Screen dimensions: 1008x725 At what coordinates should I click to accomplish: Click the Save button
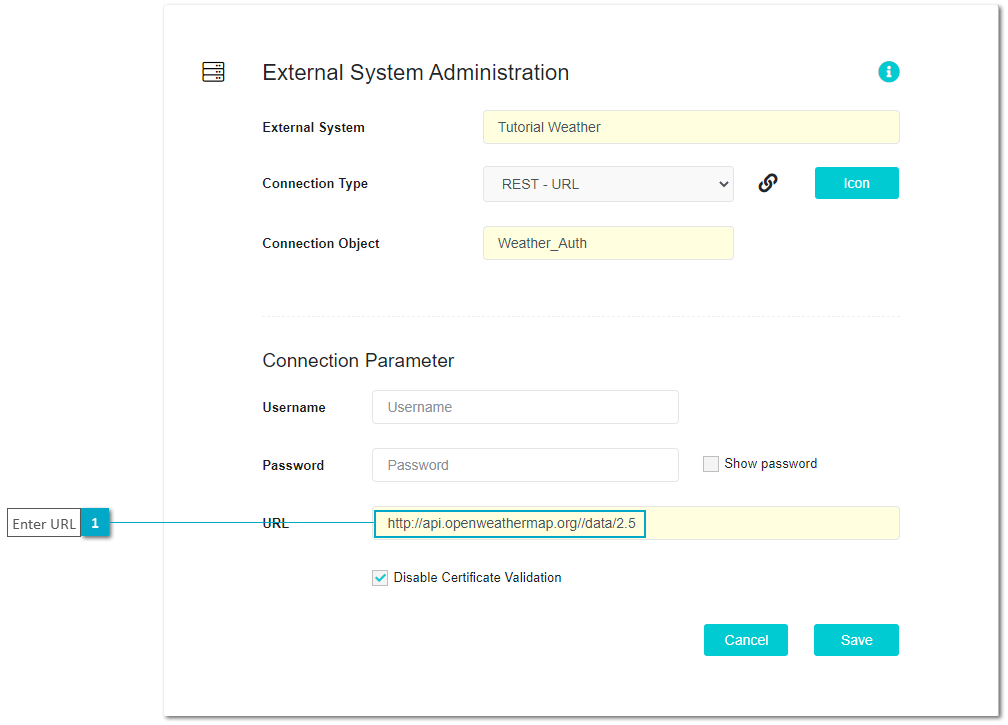click(856, 640)
